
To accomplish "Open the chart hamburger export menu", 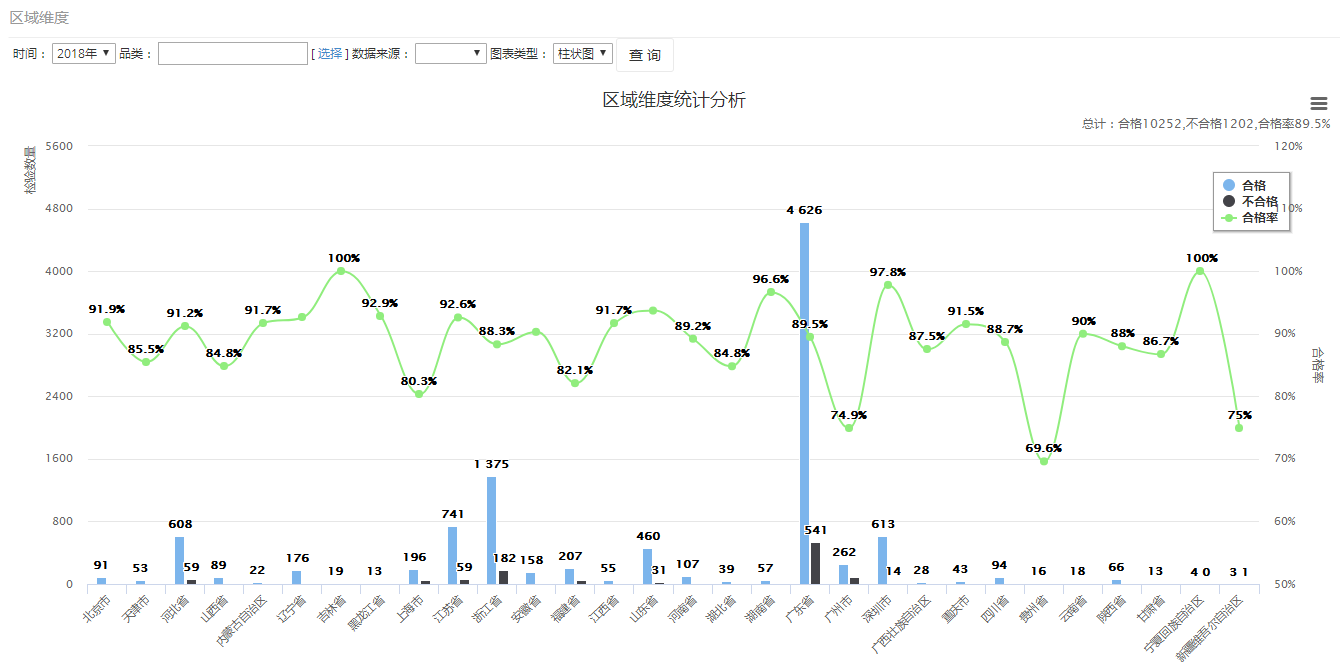I will [1319, 103].
